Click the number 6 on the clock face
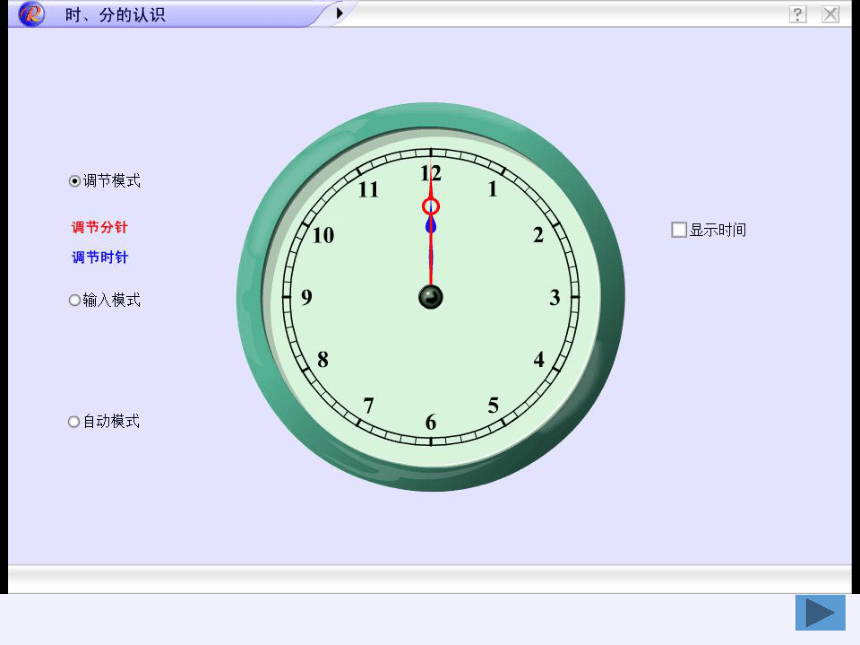This screenshot has width=860, height=645. tap(431, 422)
